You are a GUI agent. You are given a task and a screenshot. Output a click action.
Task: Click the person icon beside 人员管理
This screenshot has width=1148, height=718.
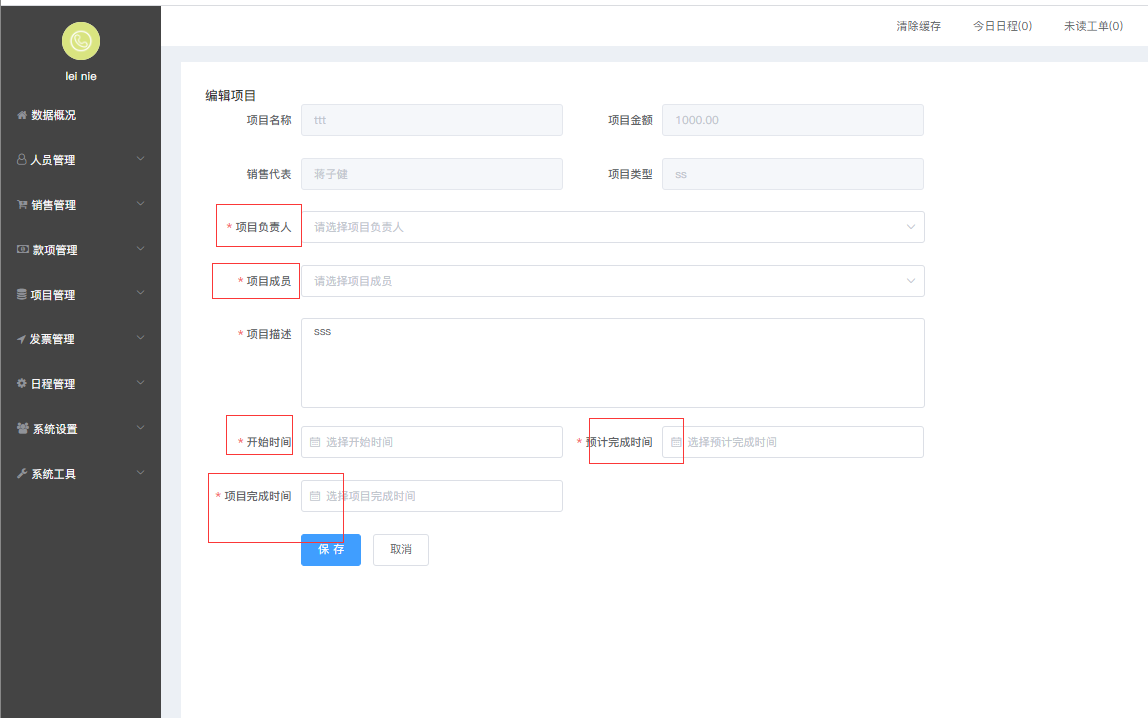[22, 159]
